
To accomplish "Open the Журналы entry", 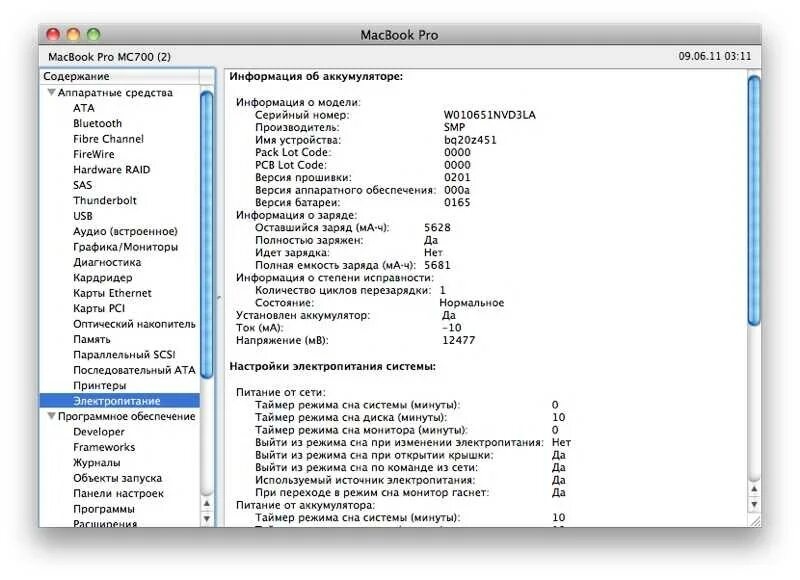I will tap(97, 463).
